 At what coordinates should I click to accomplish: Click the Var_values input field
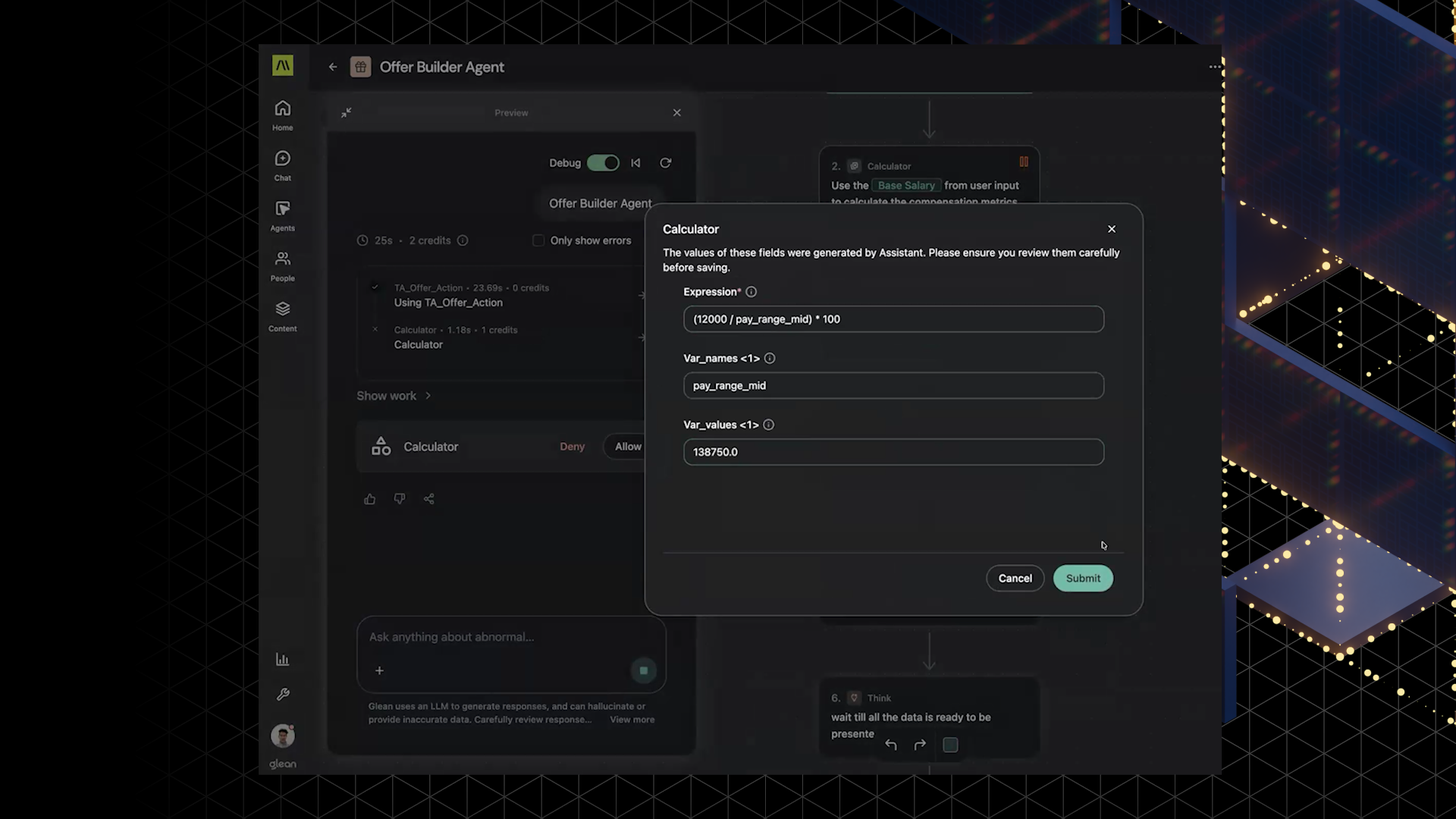(893, 452)
